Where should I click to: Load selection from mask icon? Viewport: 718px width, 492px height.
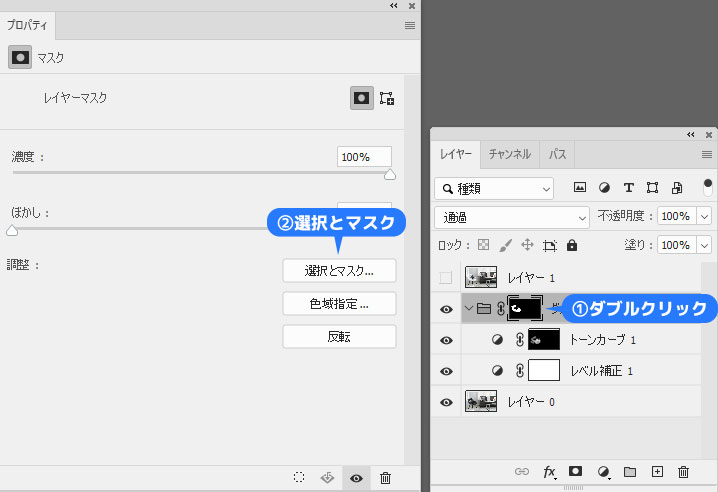point(299,477)
